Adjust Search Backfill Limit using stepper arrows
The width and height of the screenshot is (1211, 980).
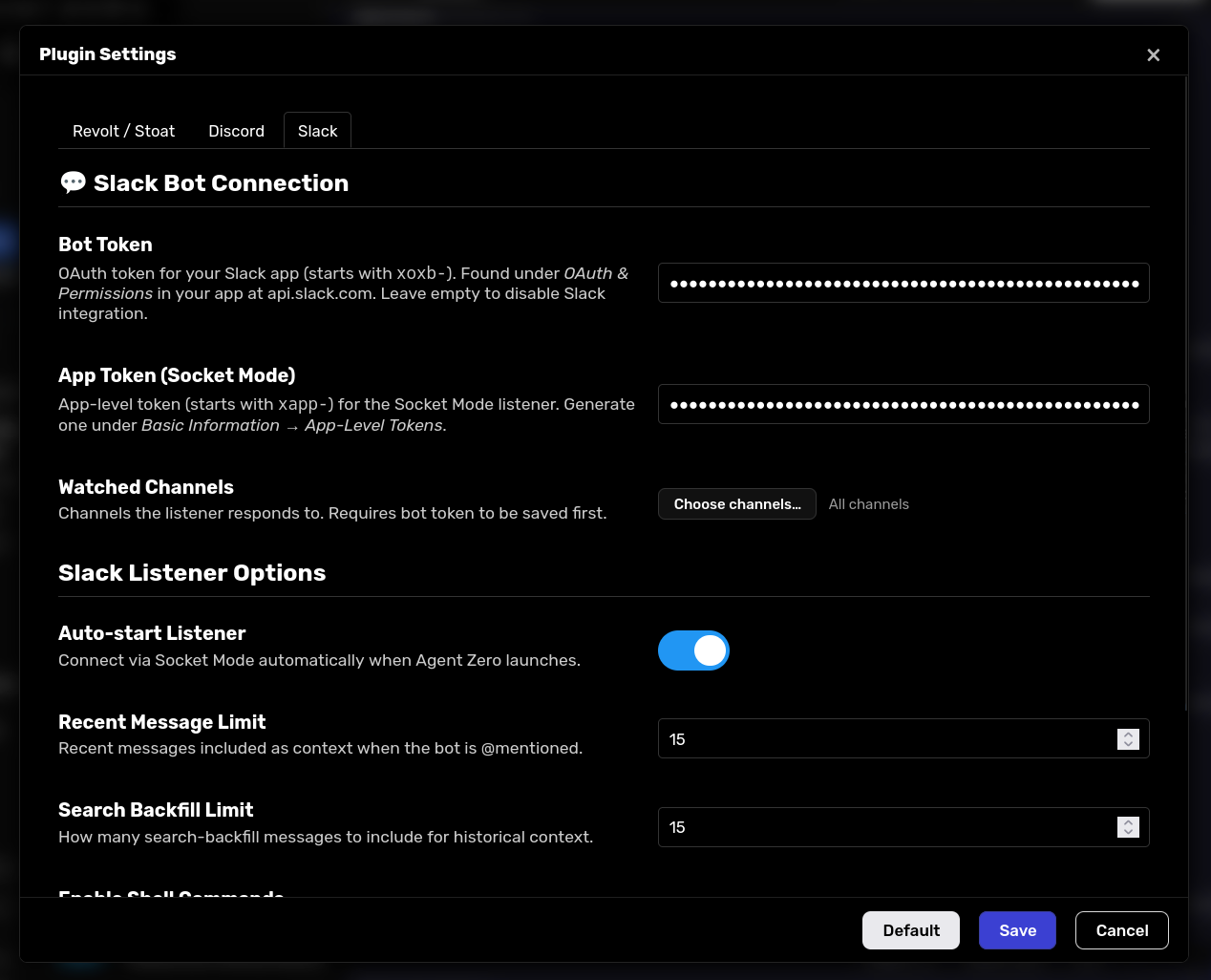click(x=1128, y=827)
